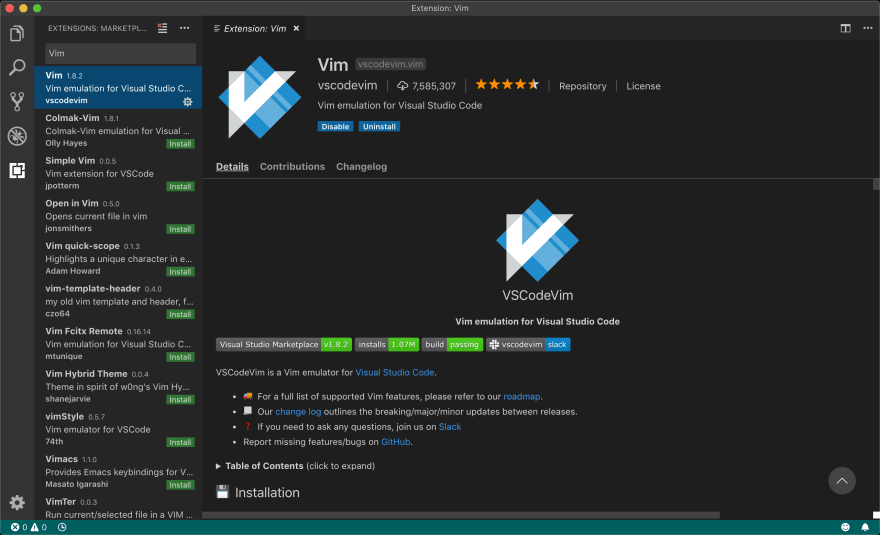
Task: Open the Source Control view
Action: (x=17, y=102)
